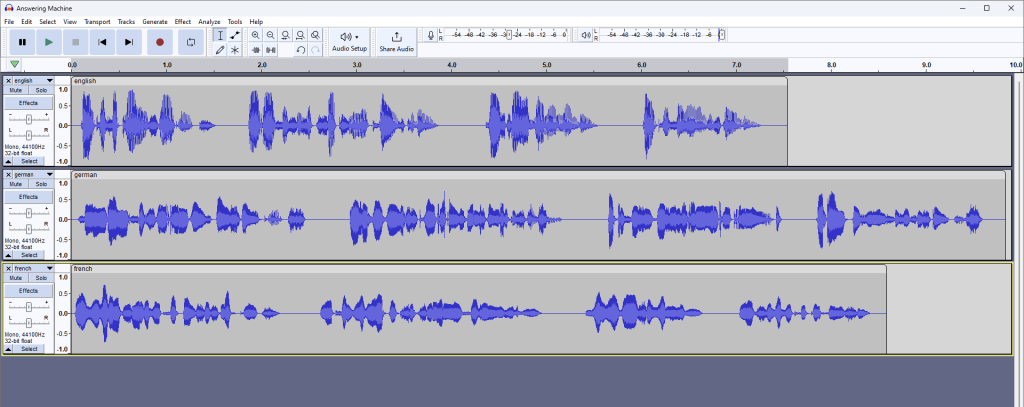This screenshot has height=407, width=1024.
Task: Skip to end of the project
Action: (x=129, y=42)
